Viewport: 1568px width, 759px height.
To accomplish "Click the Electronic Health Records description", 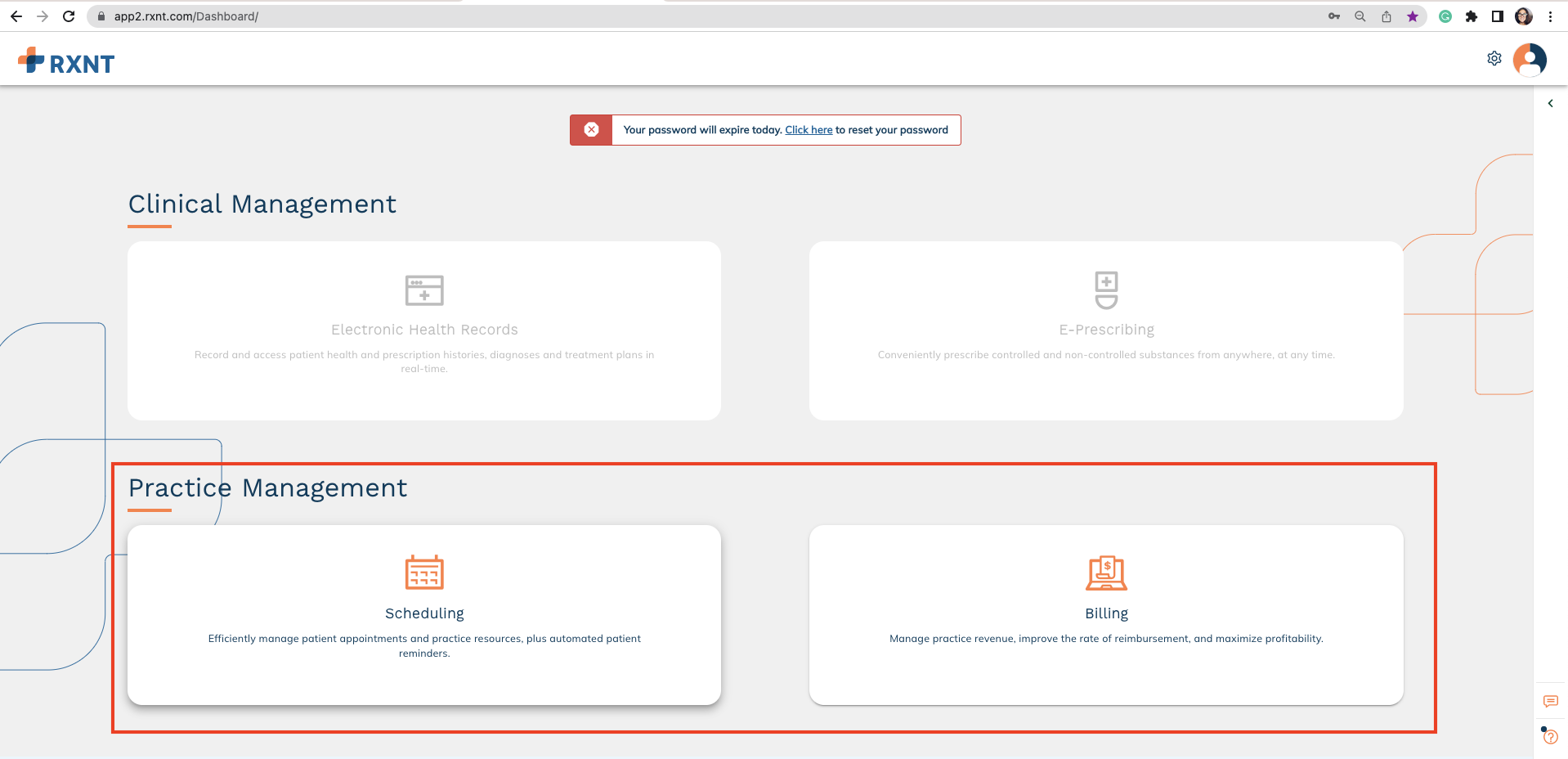I will 424,362.
